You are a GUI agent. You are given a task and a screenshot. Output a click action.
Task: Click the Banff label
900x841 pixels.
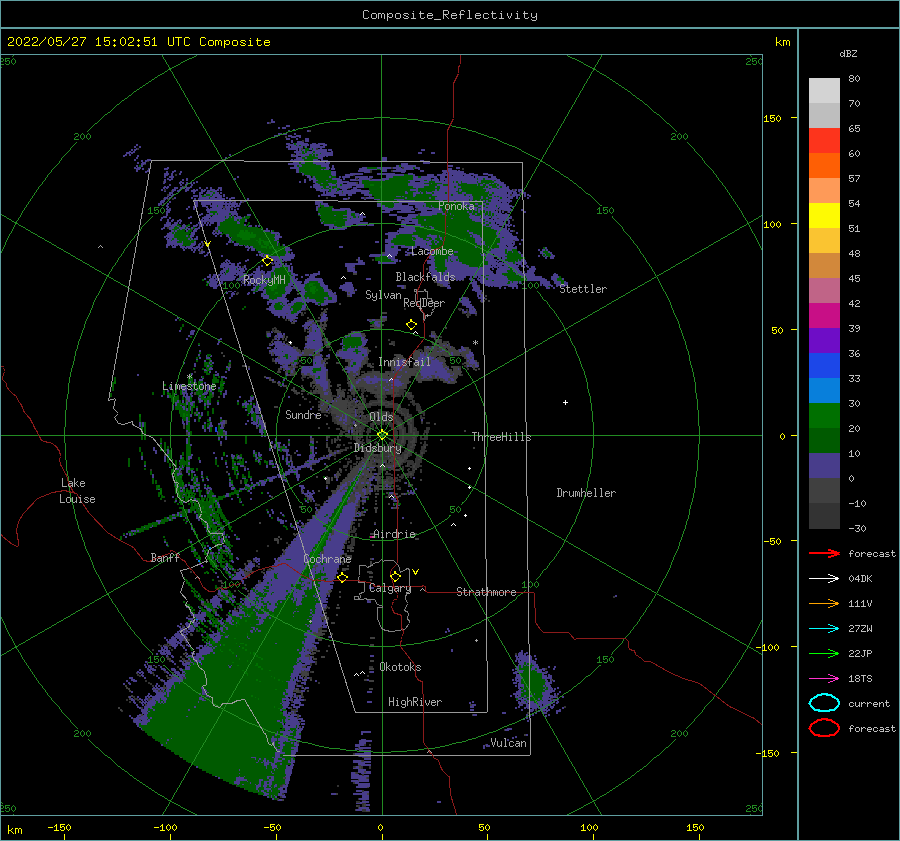[x=165, y=557]
